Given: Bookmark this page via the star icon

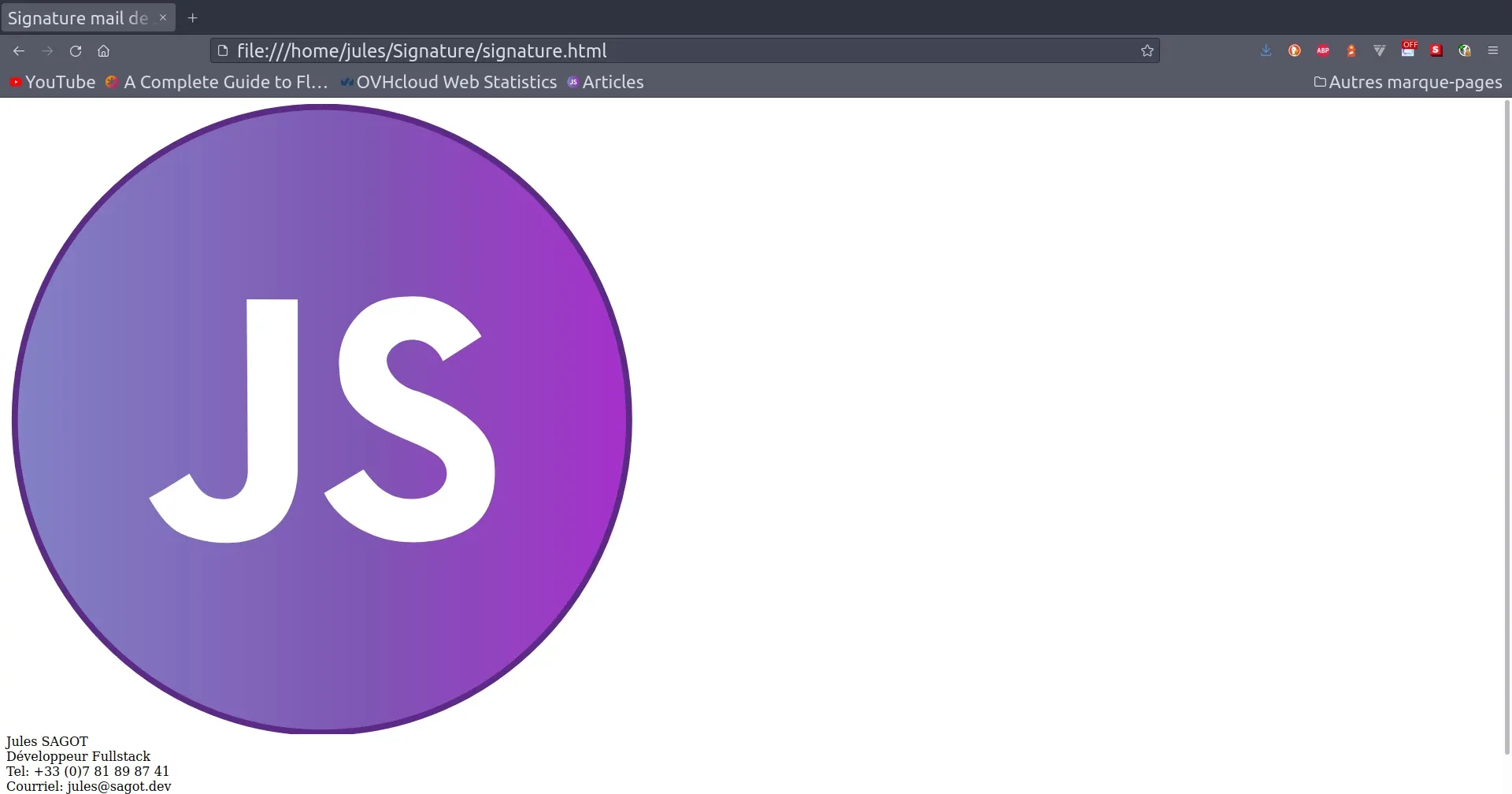Looking at the screenshot, I should click(x=1147, y=50).
